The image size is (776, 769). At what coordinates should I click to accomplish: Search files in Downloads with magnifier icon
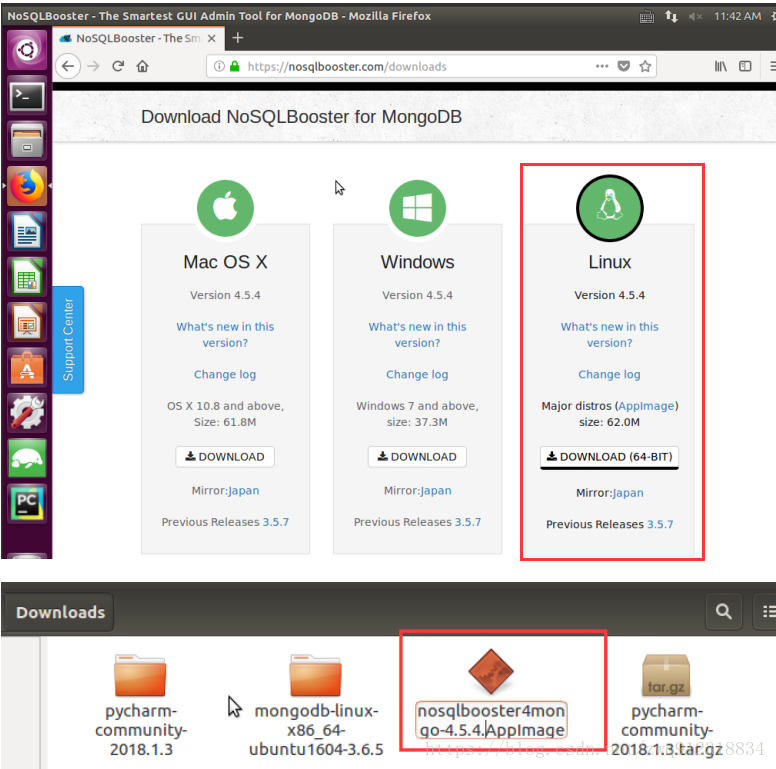723,610
